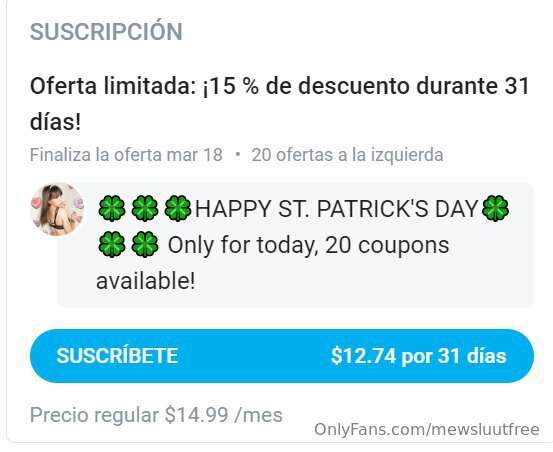Click the 'available!' word in promo message

coord(146,281)
